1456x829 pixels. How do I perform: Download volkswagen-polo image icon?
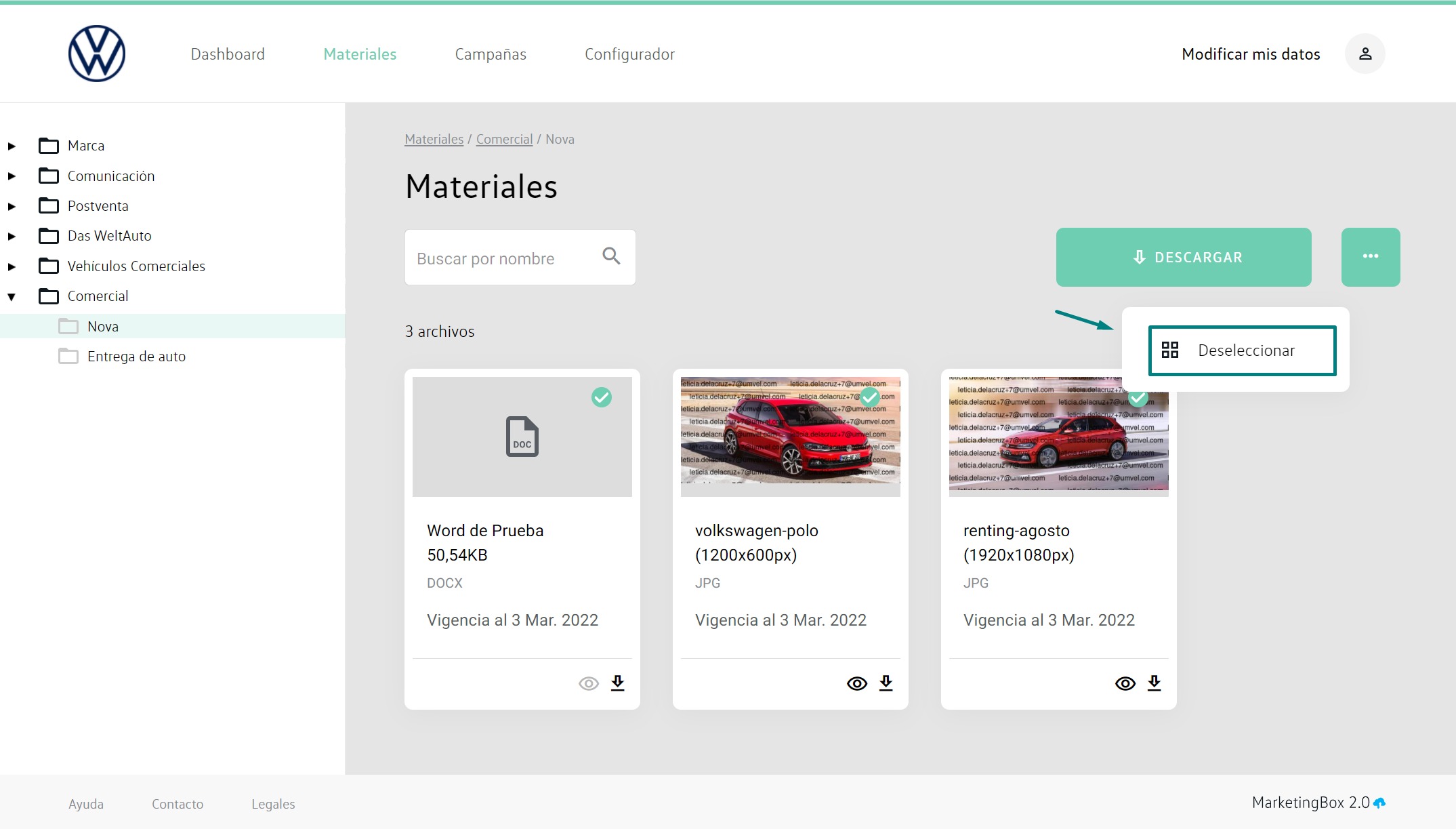(x=886, y=683)
